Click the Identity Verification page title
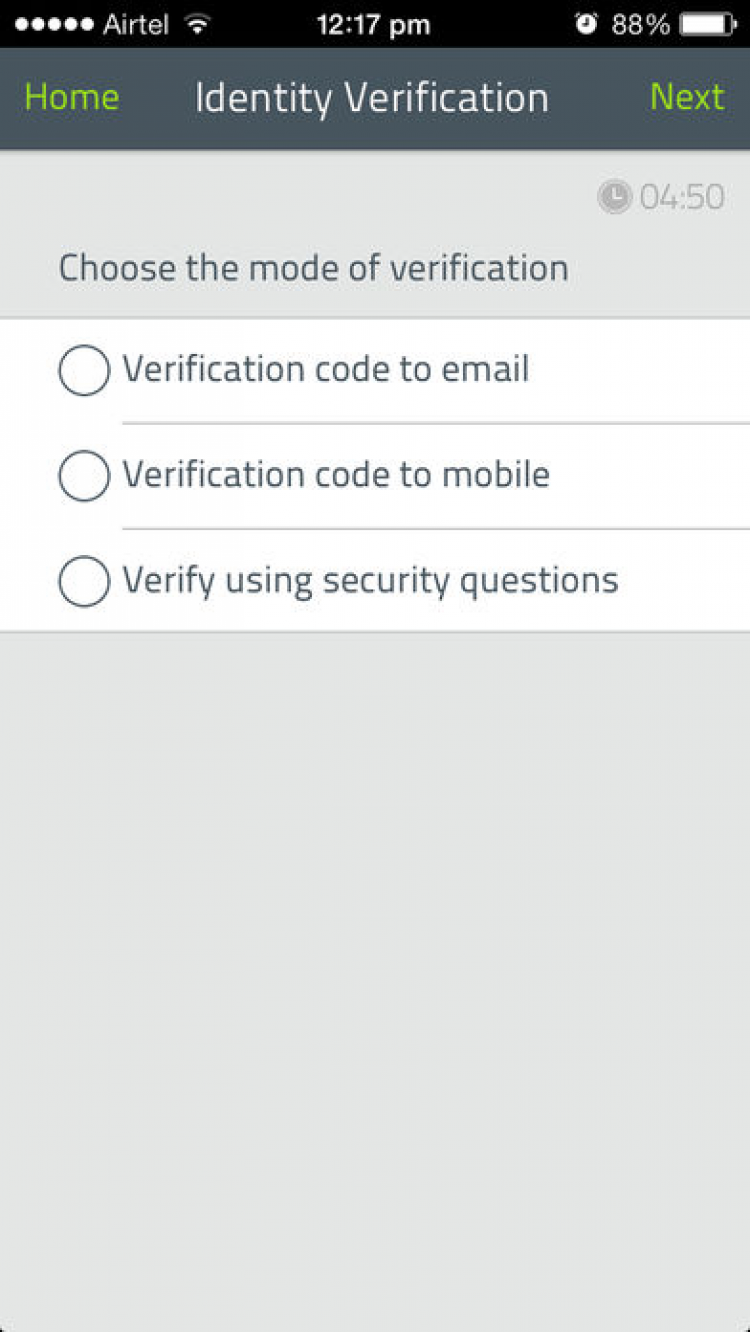This screenshot has height=1332, width=750. coord(371,98)
